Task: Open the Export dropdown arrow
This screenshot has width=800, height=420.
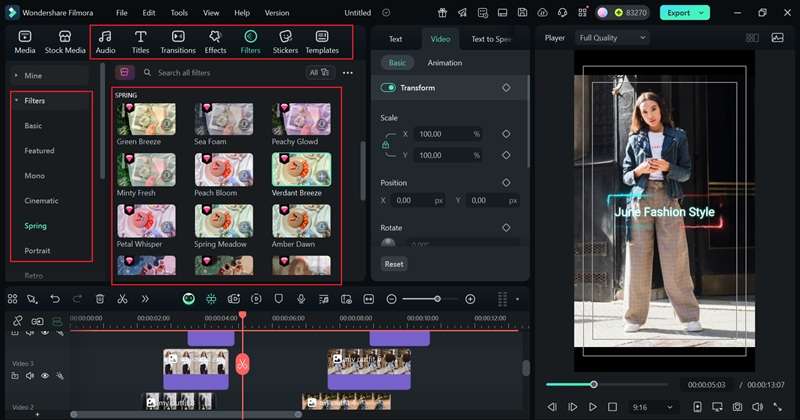Action: click(x=702, y=13)
